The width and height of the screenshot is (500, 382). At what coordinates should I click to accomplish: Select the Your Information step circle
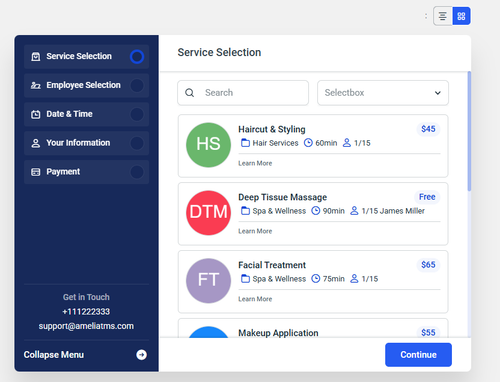(x=137, y=143)
